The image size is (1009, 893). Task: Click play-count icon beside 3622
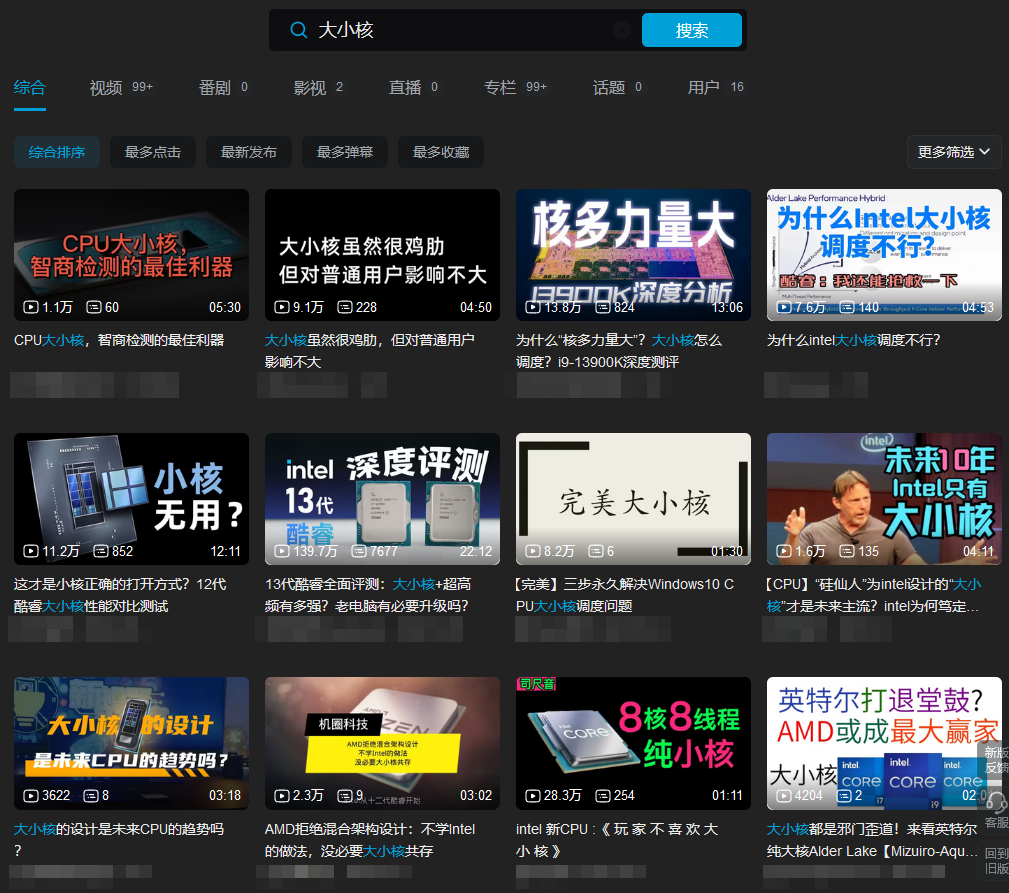(x=31, y=795)
